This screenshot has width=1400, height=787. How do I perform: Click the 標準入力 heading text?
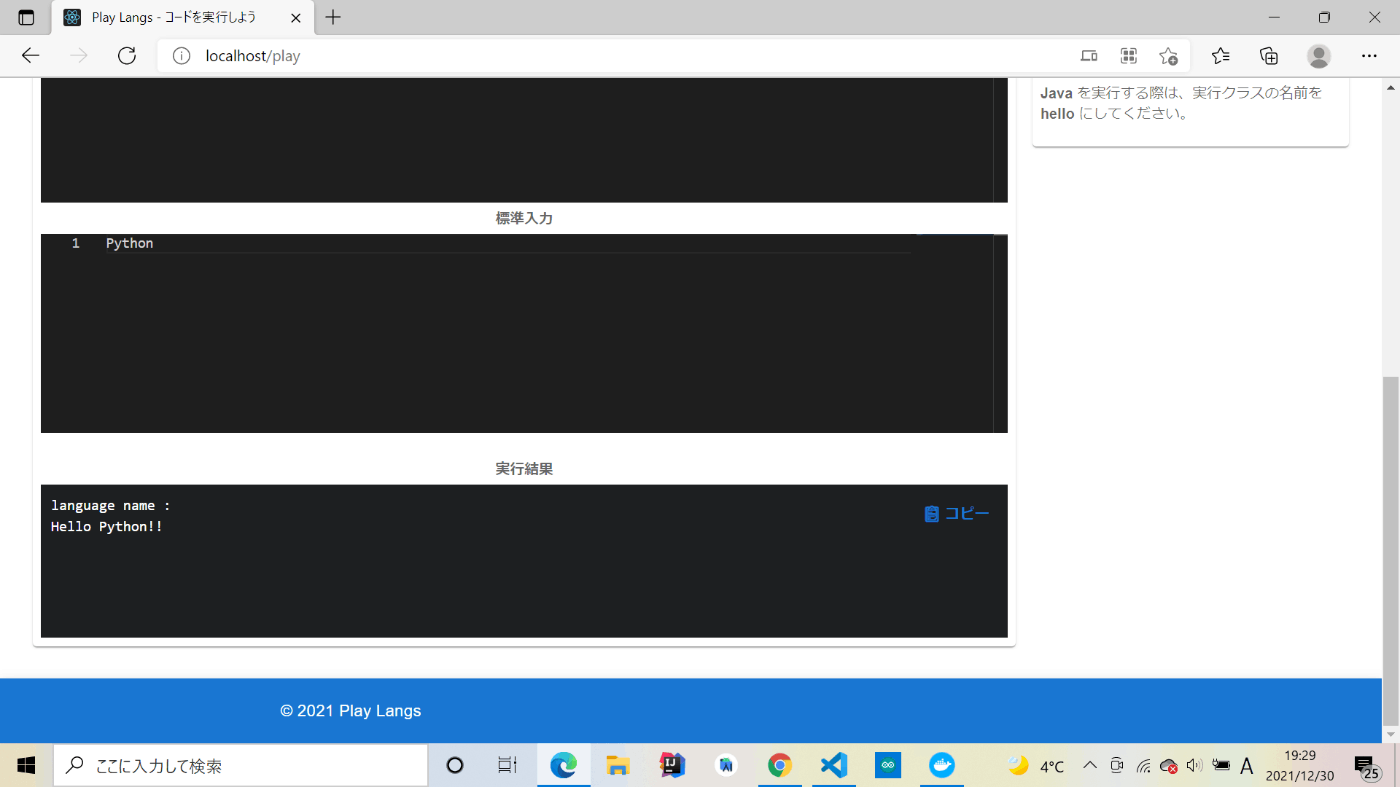(524, 218)
